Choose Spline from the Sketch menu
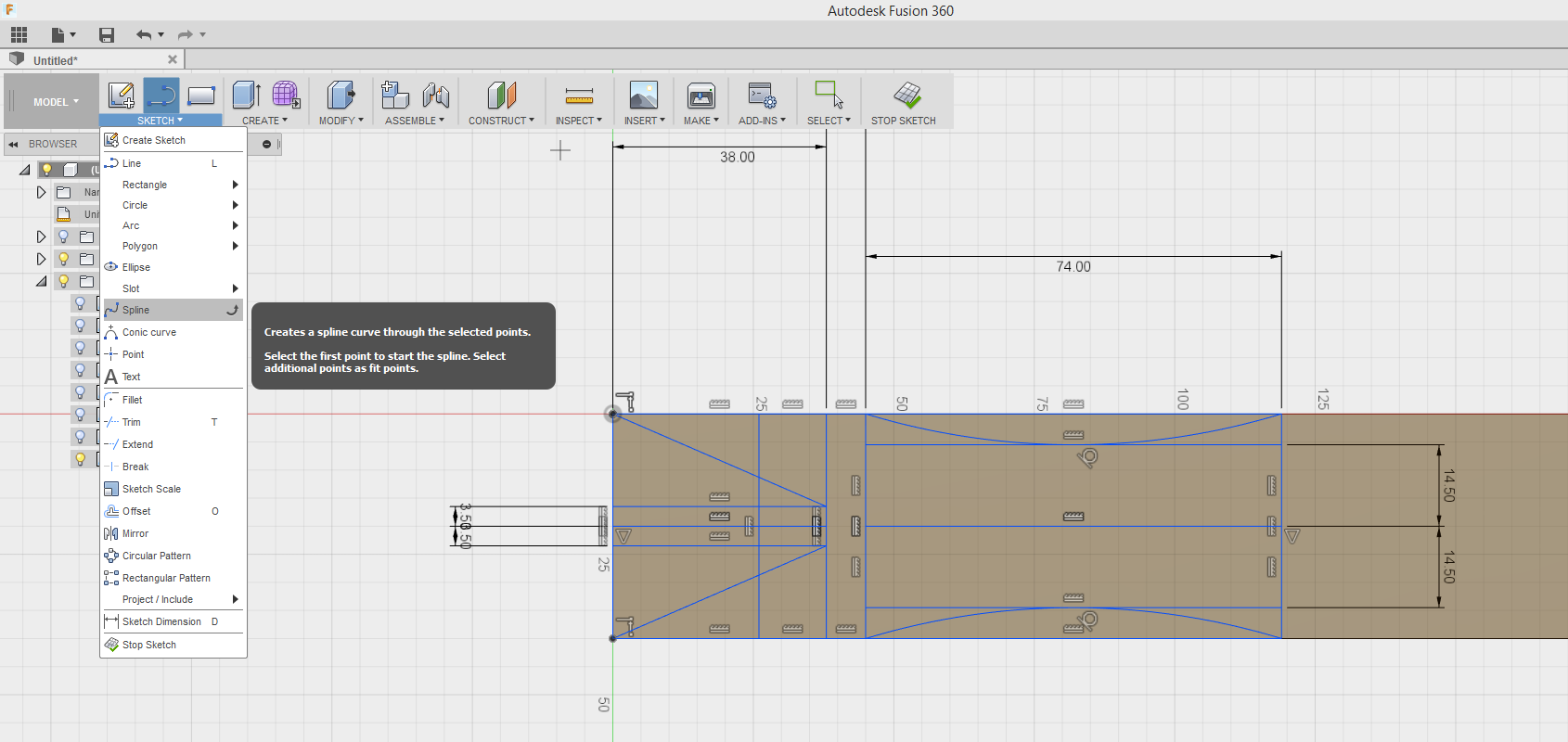The width and height of the screenshot is (1568, 742). click(x=172, y=310)
